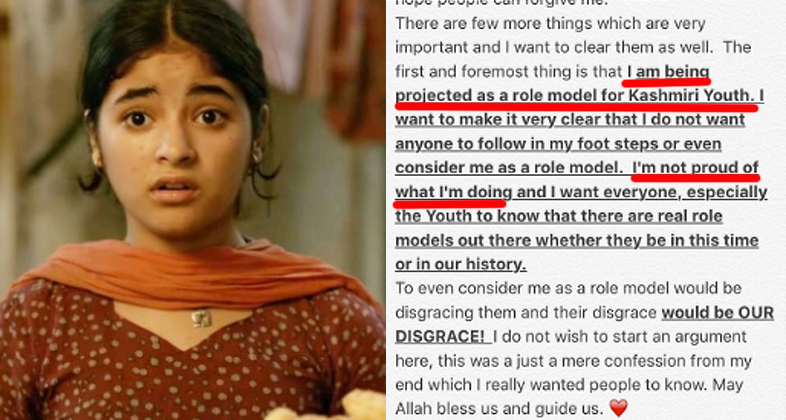Select the girl's photo on the left
Screen dimensions: 786x420
point(192,210)
